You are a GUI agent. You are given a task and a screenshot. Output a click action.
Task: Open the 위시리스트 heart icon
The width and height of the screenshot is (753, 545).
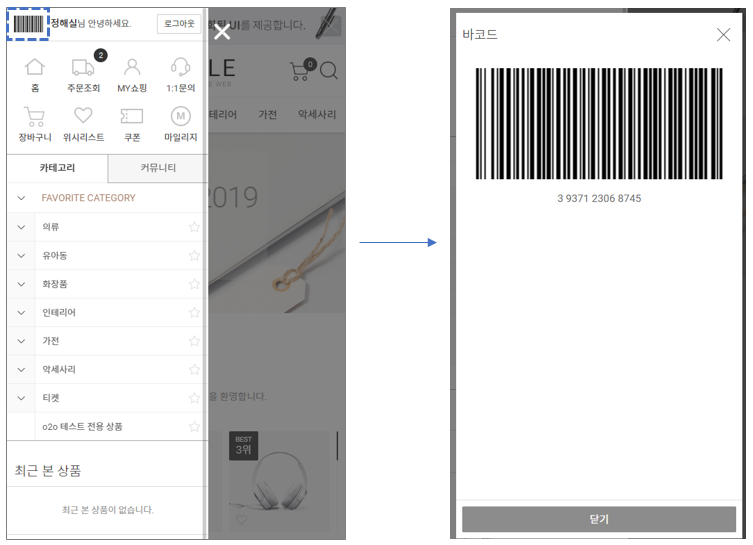click(83, 116)
